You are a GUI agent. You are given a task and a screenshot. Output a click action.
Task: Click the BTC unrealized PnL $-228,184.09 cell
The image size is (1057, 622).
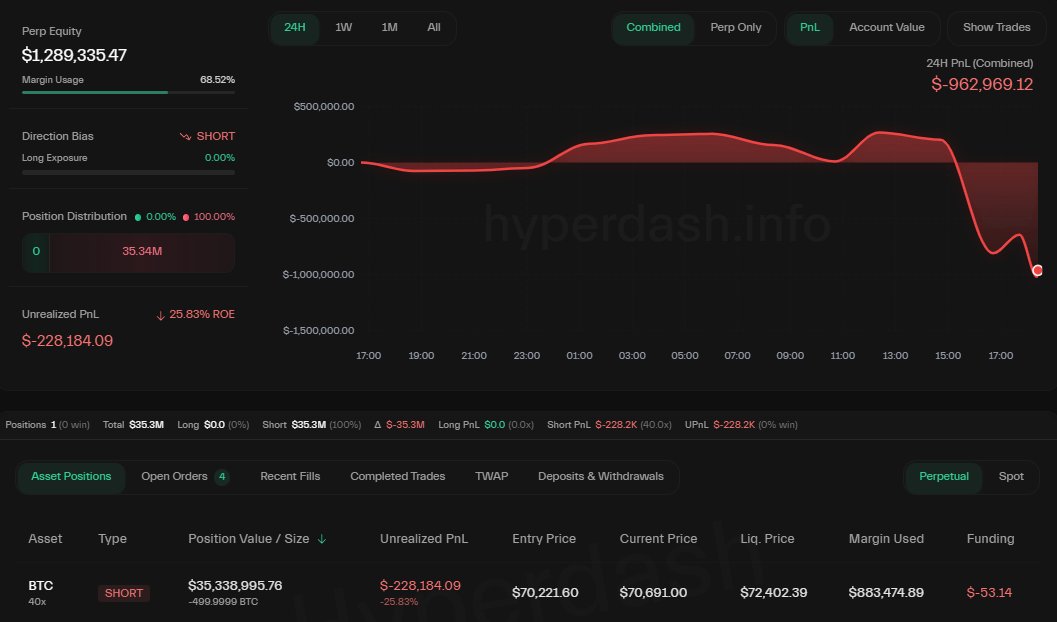pos(420,586)
